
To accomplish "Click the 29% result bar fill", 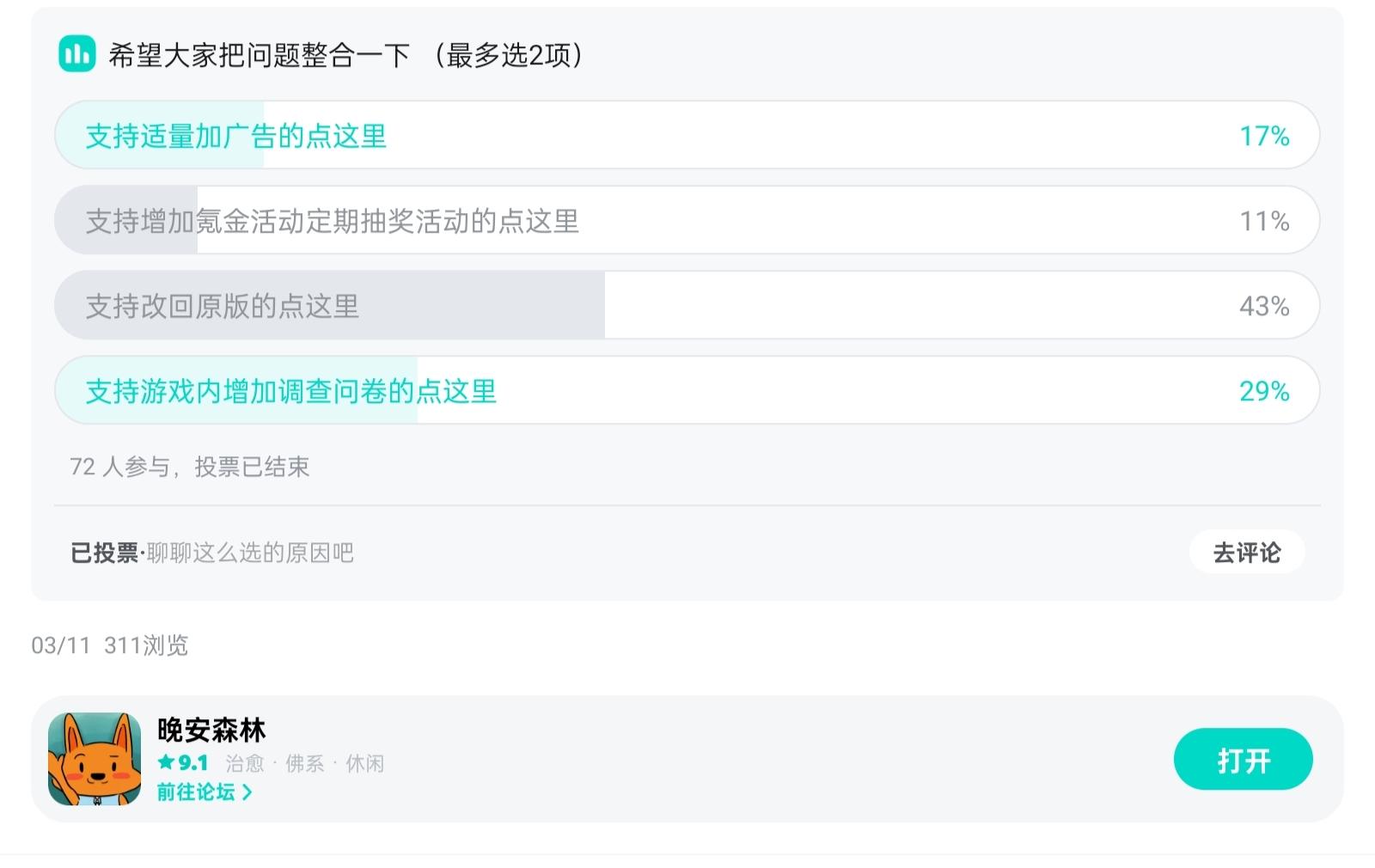I will (237, 390).
